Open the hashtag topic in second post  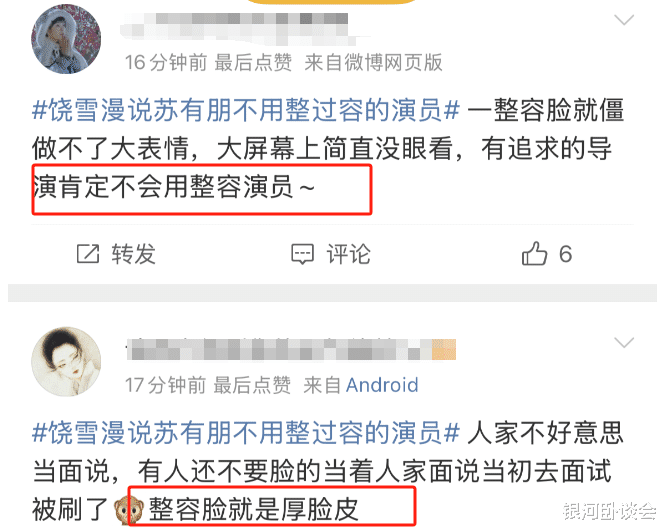[246, 433]
